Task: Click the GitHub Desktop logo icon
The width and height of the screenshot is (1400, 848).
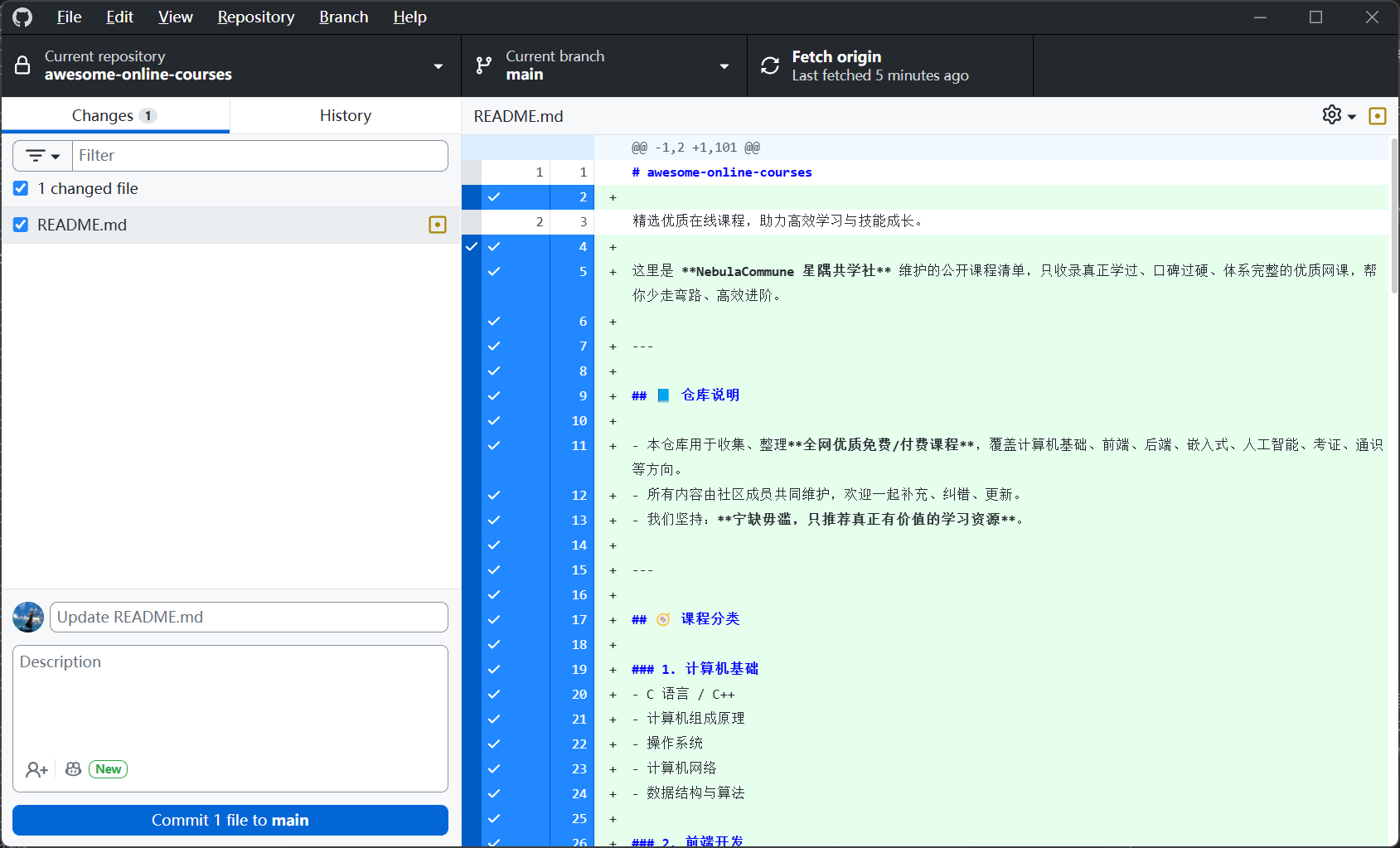Action: tap(22, 17)
